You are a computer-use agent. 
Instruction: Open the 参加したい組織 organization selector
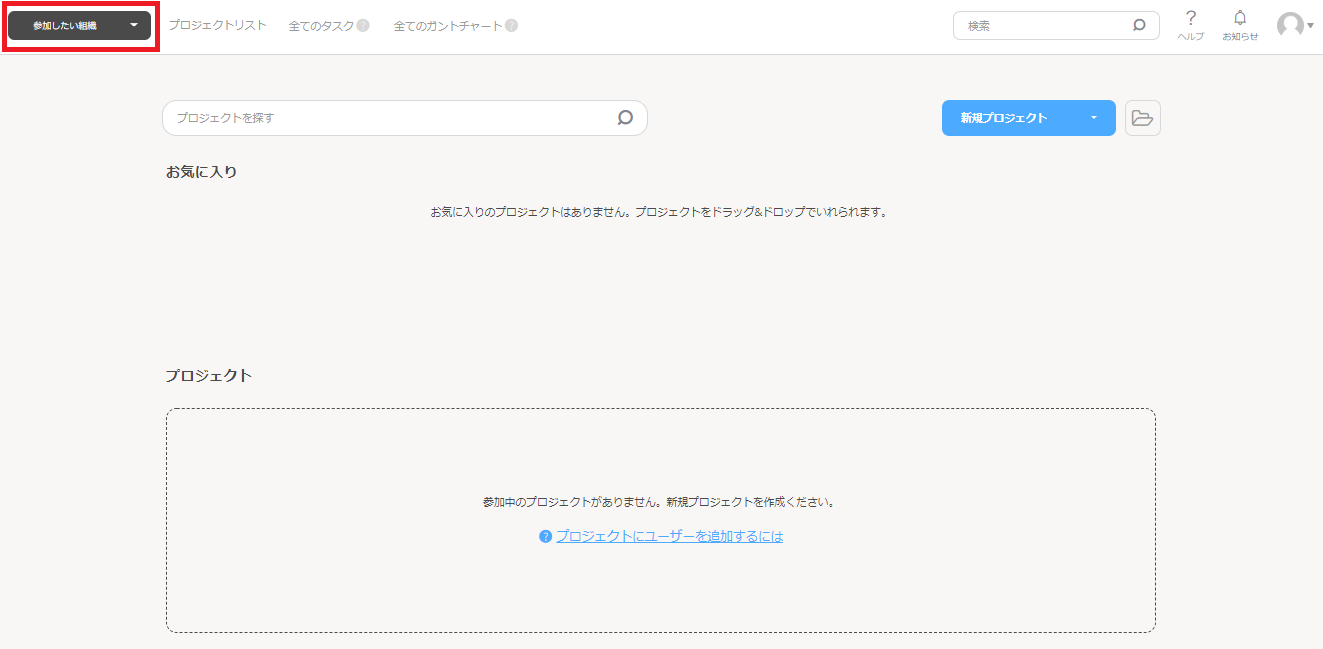79,25
